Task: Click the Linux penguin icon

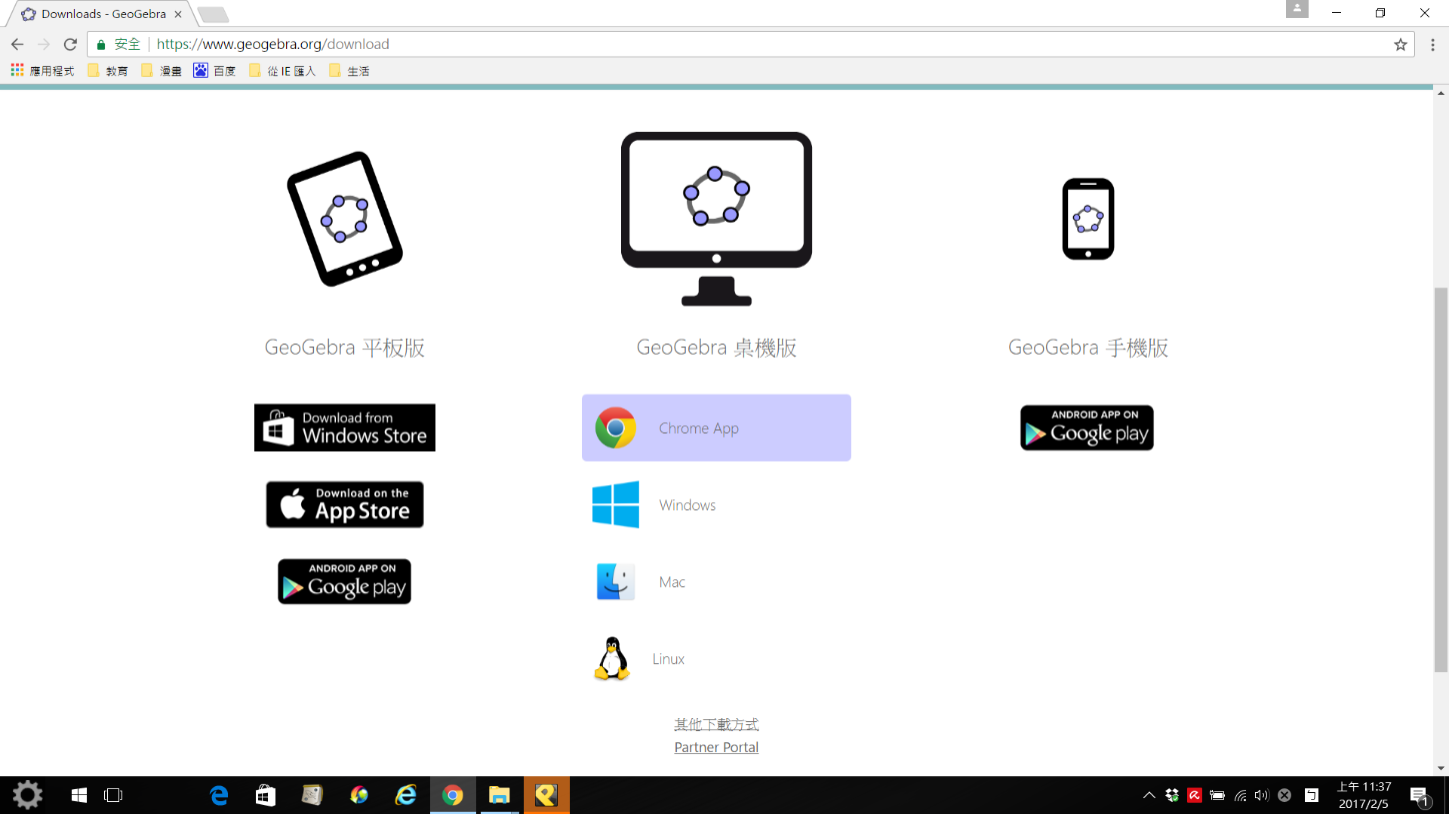Action: pyautogui.click(x=612, y=659)
